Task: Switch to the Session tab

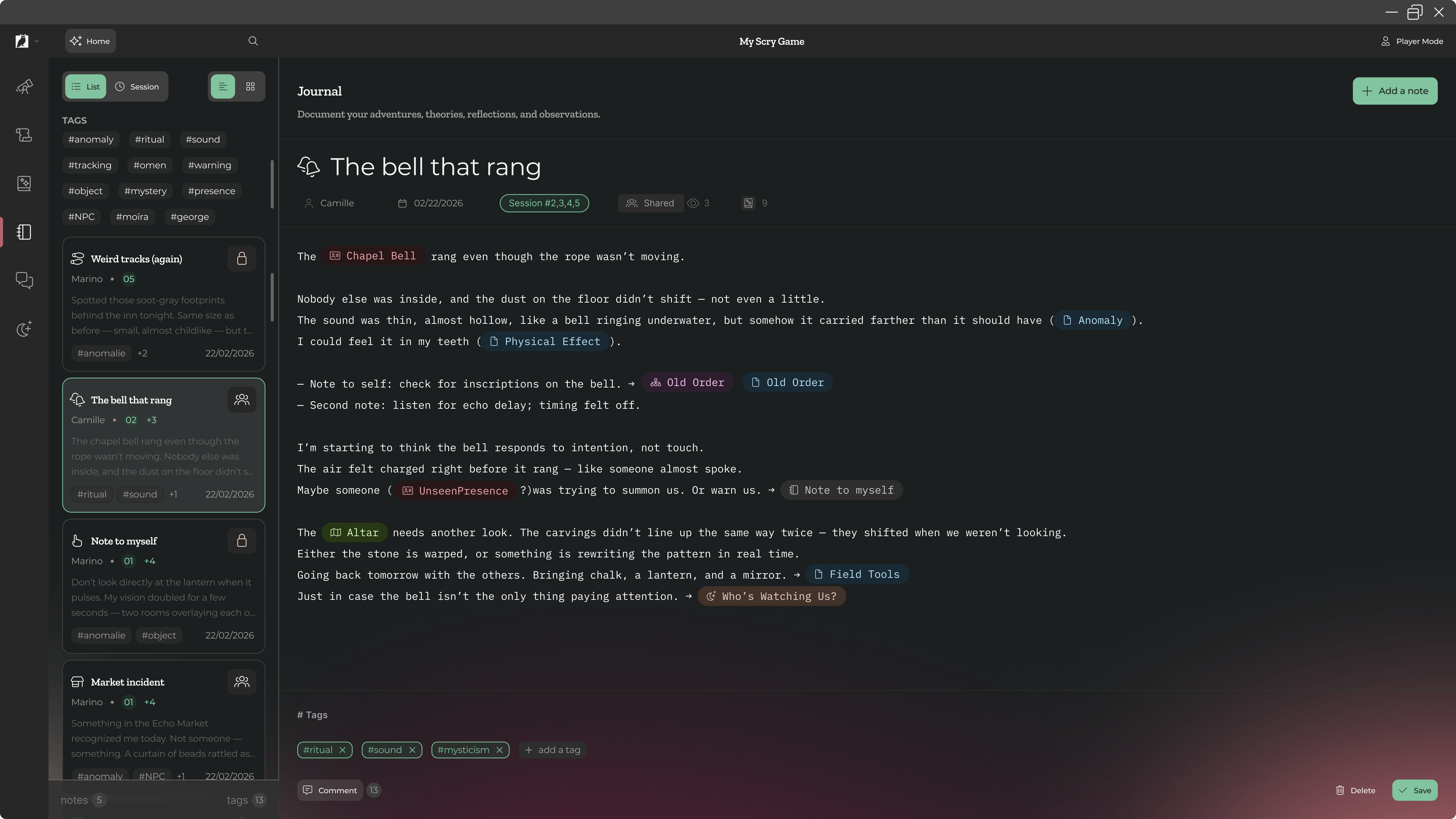Action: 137,86
